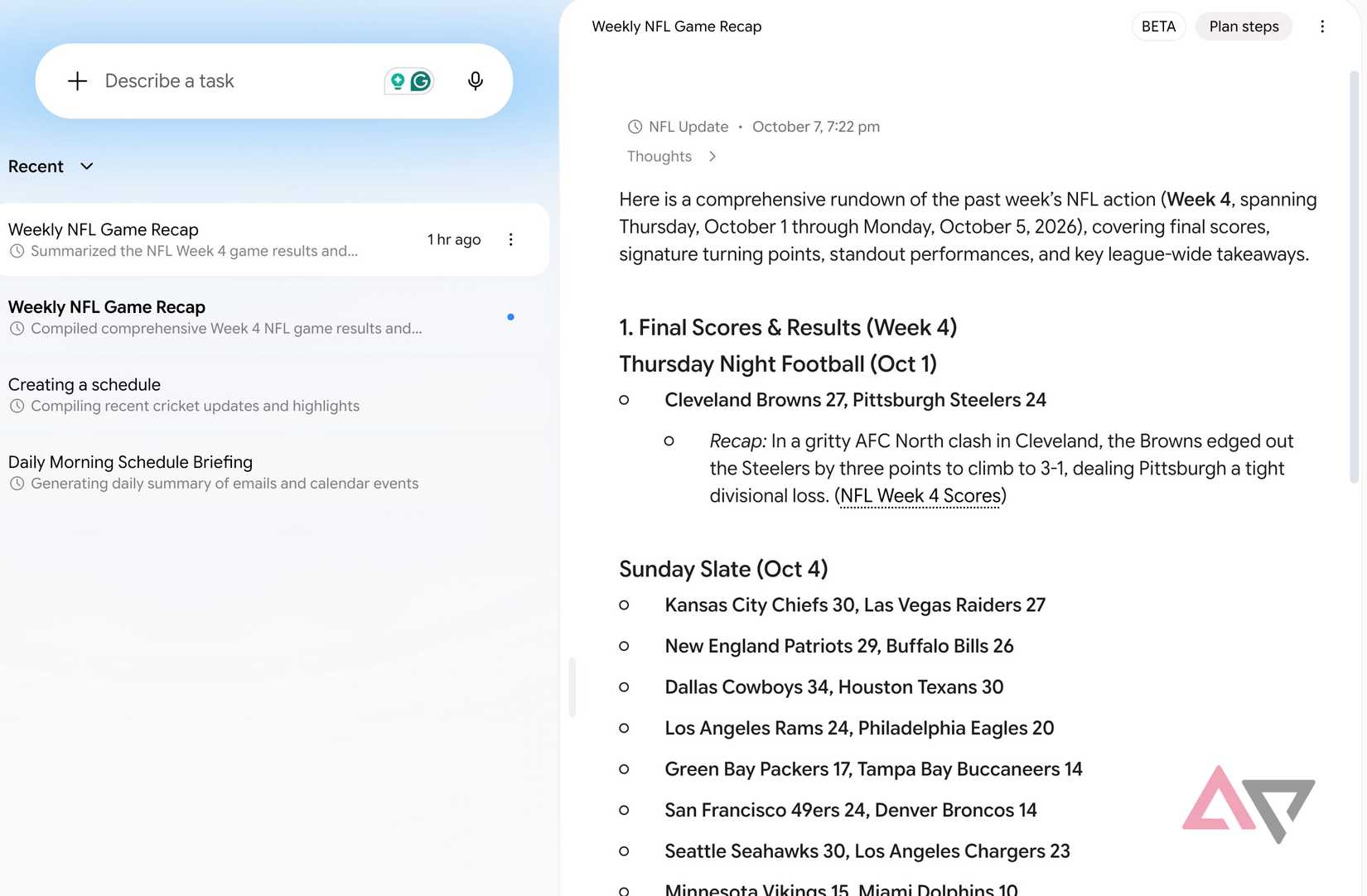Click the Plan steps button

point(1244,26)
